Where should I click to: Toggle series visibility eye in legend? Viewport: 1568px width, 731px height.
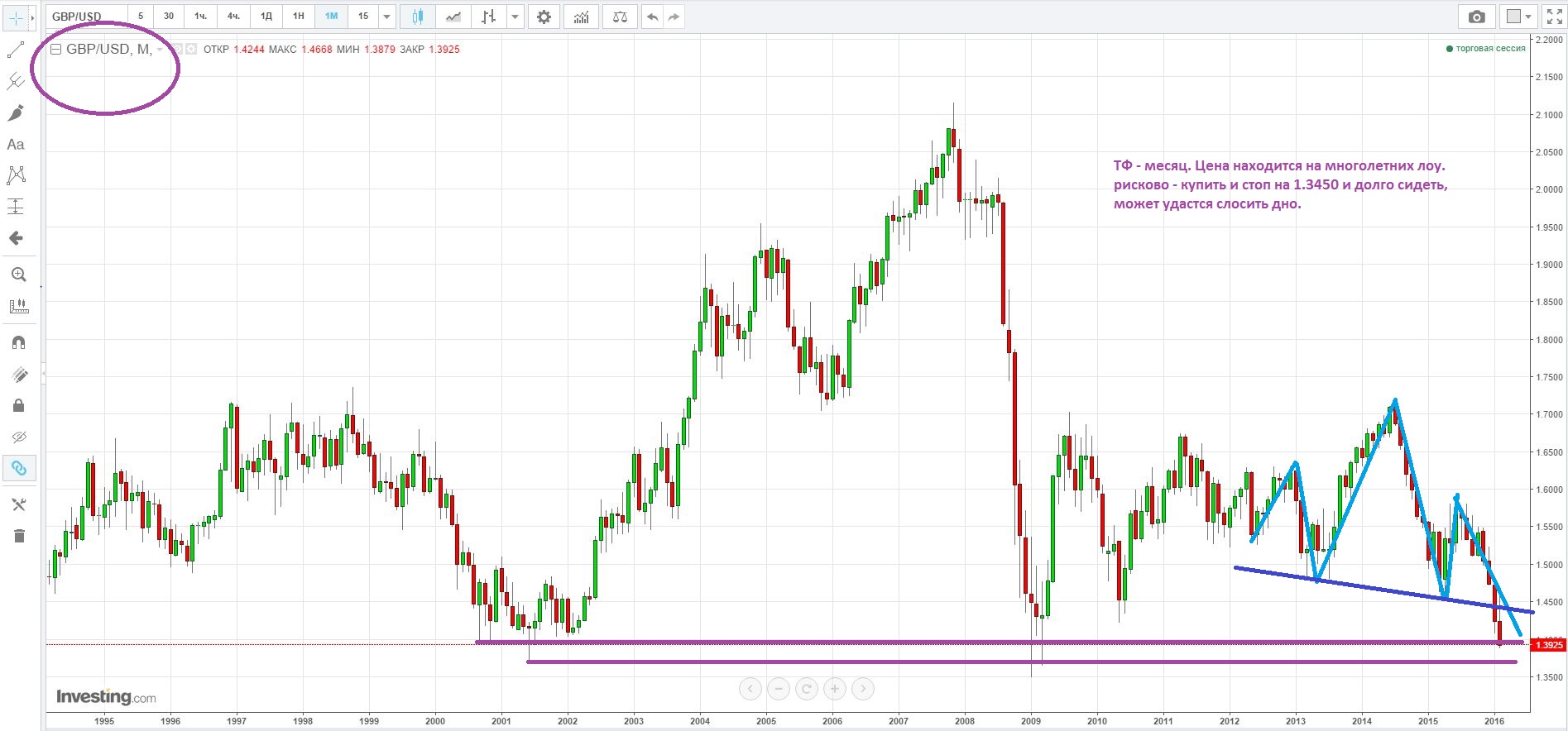(176, 50)
